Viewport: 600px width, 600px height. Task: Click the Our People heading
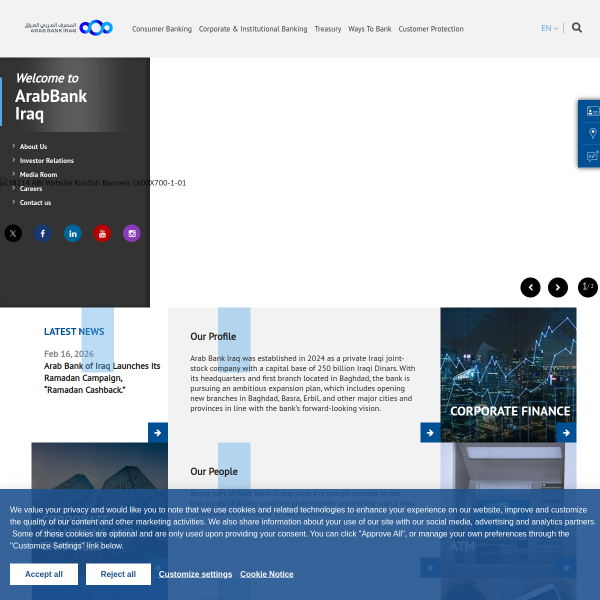click(214, 471)
